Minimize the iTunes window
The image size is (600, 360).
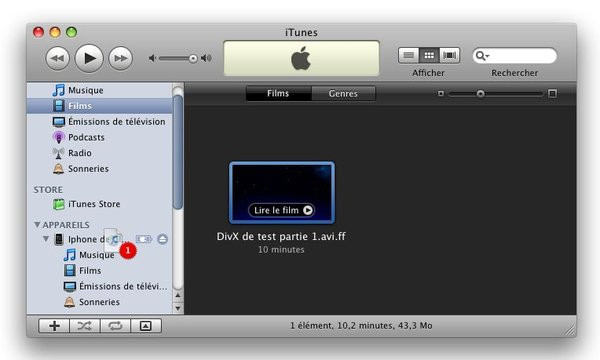tap(55, 32)
